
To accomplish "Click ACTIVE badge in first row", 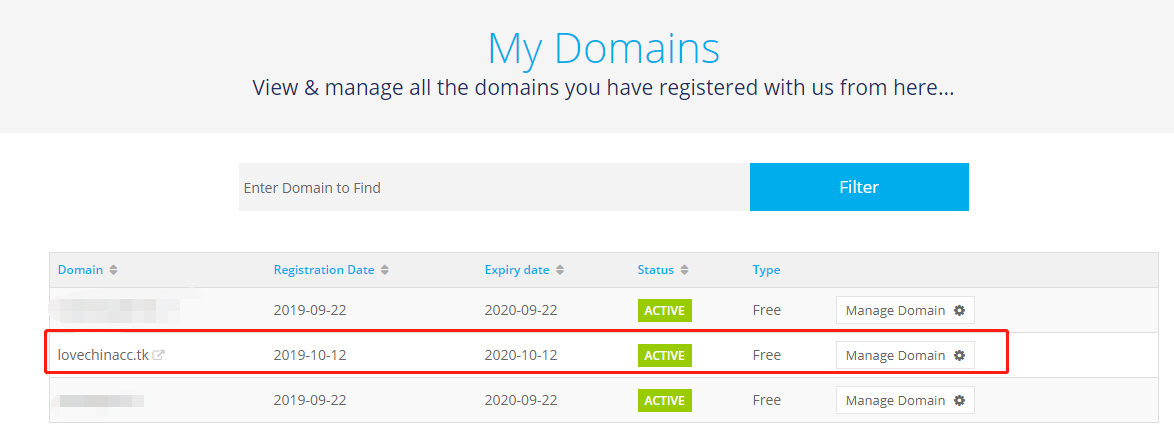I will (x=665, y=310).
